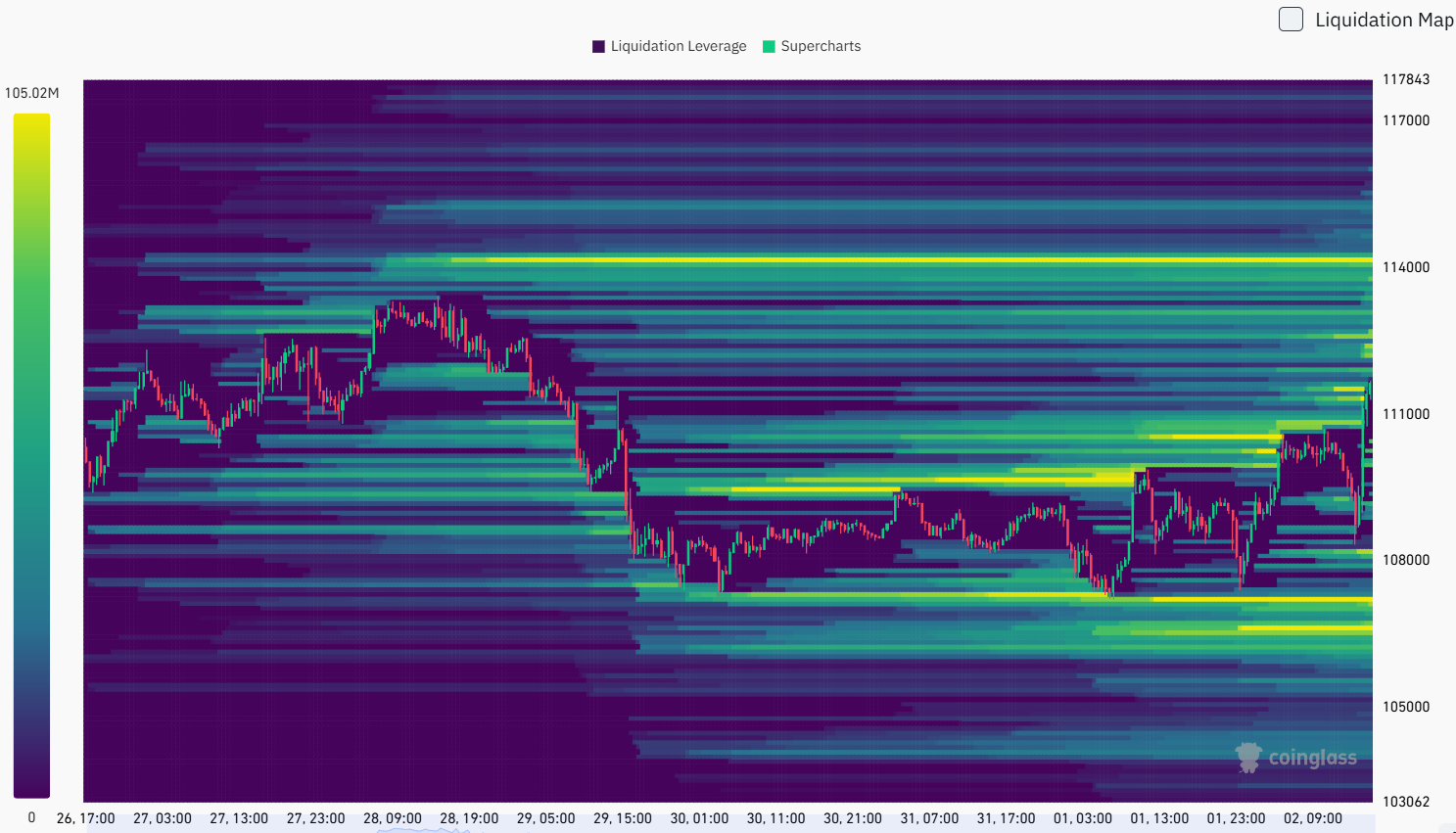Image resolution: width=1456 pixels, height=833 pixels.
Task: Toggle Liquidation Leverage legend purple square
Action: point(598,46)
